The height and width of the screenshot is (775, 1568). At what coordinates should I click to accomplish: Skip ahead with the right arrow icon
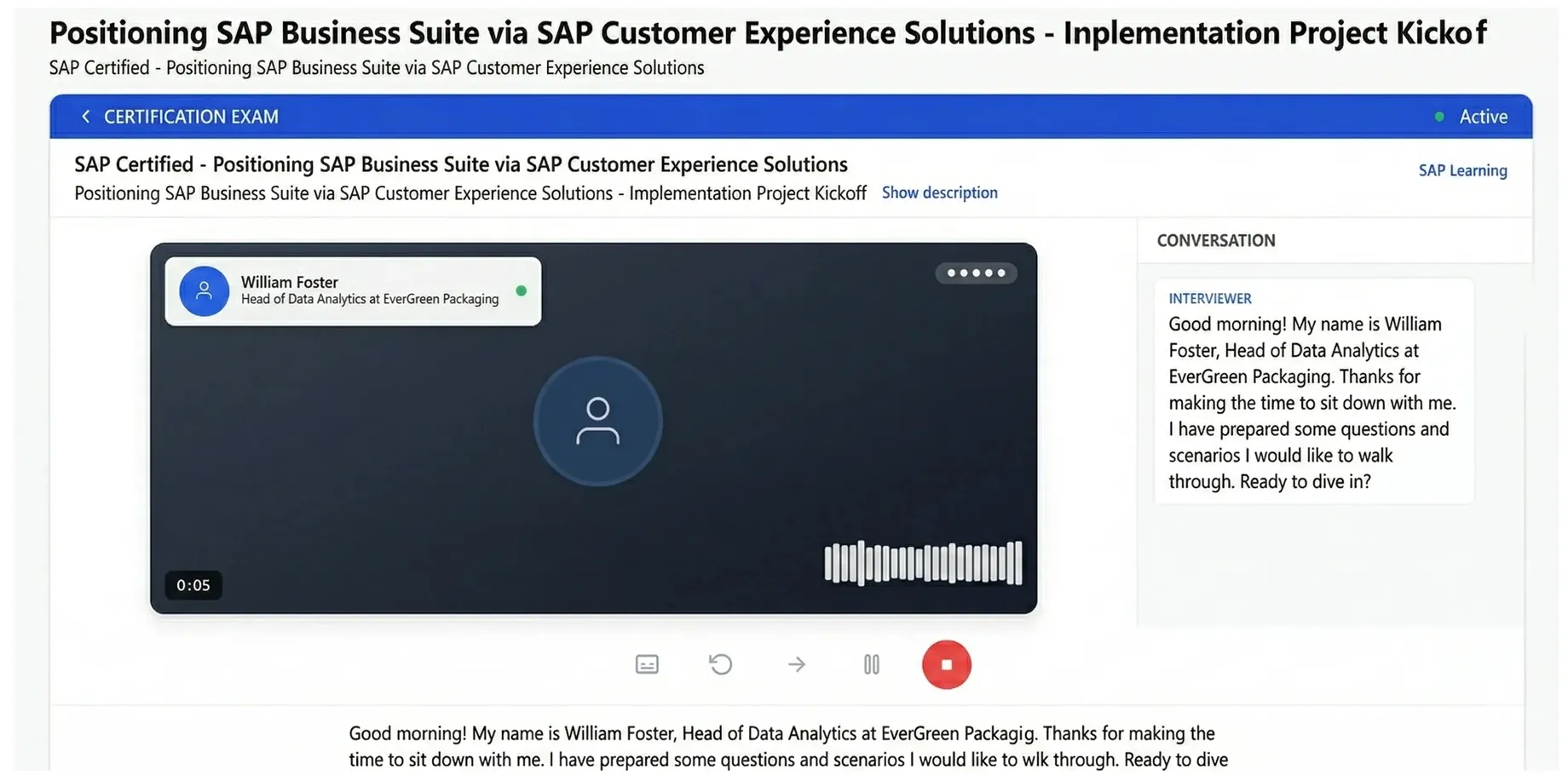point(796,664)
